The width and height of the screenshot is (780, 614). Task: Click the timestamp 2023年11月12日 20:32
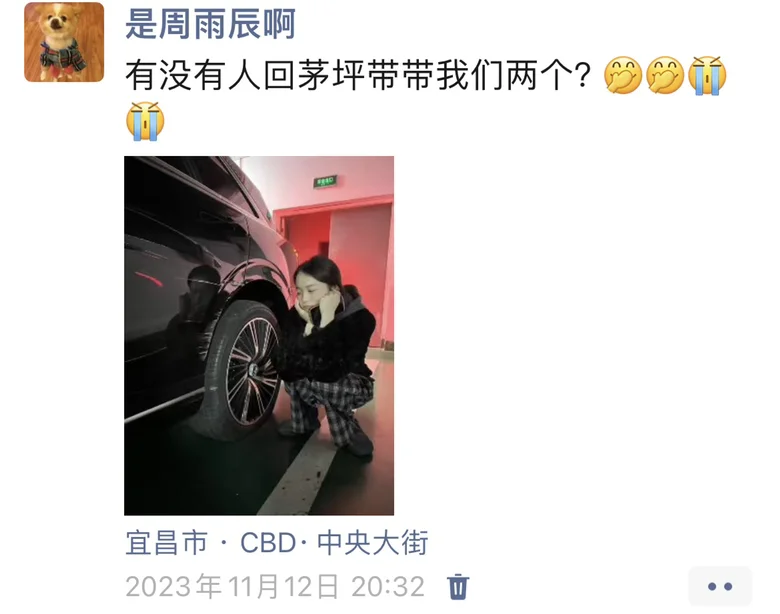275,586
